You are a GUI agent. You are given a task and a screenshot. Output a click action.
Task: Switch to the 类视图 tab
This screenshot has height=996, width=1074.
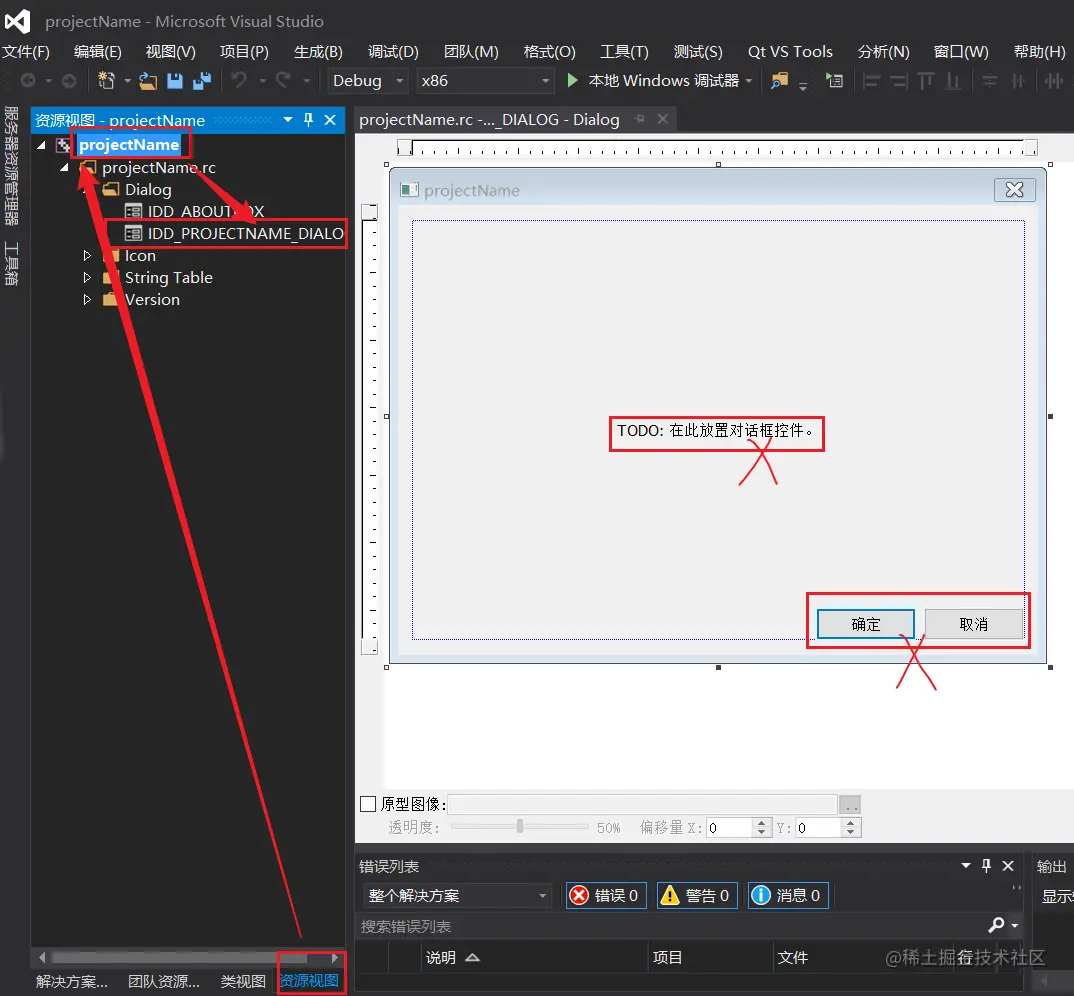[242, 981]
